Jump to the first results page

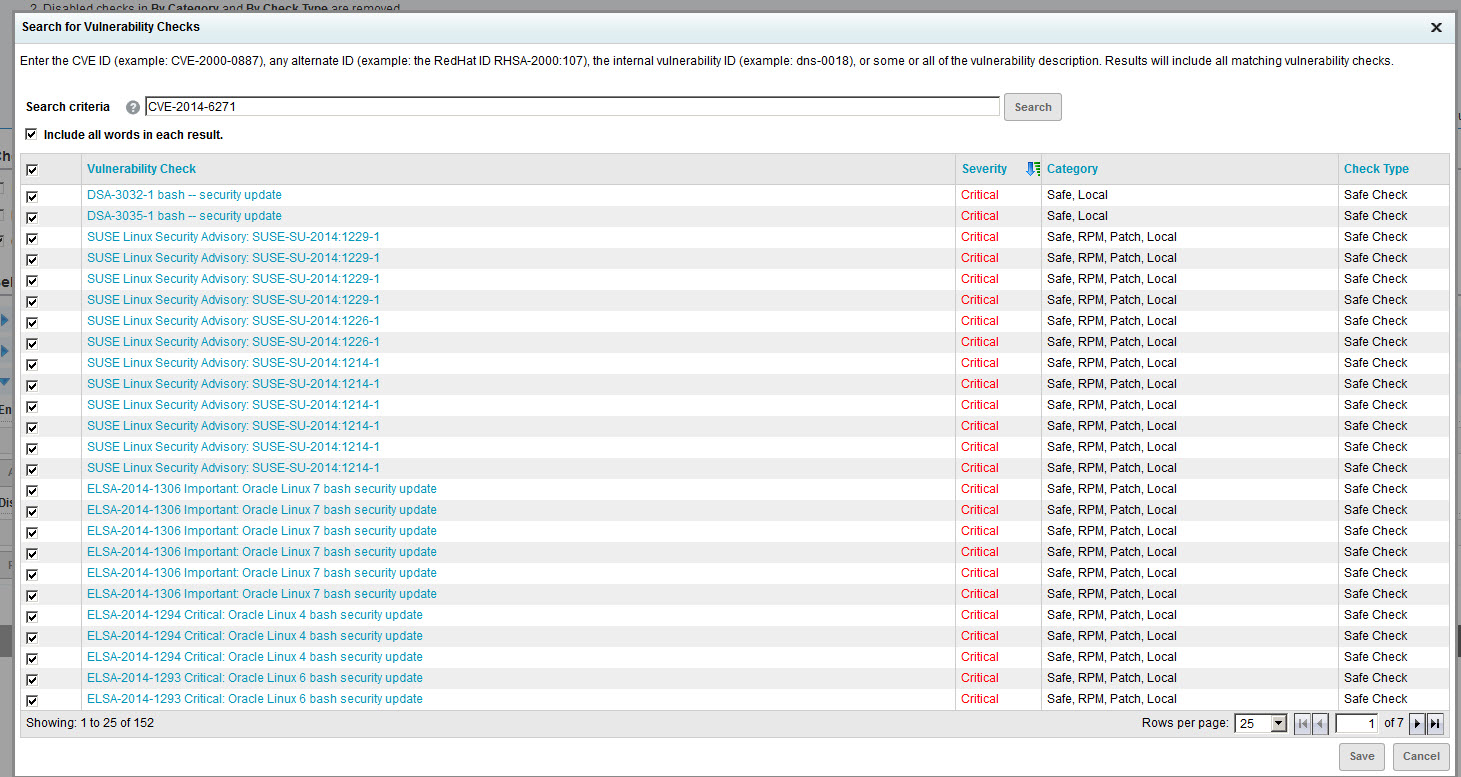(1302, 723)
